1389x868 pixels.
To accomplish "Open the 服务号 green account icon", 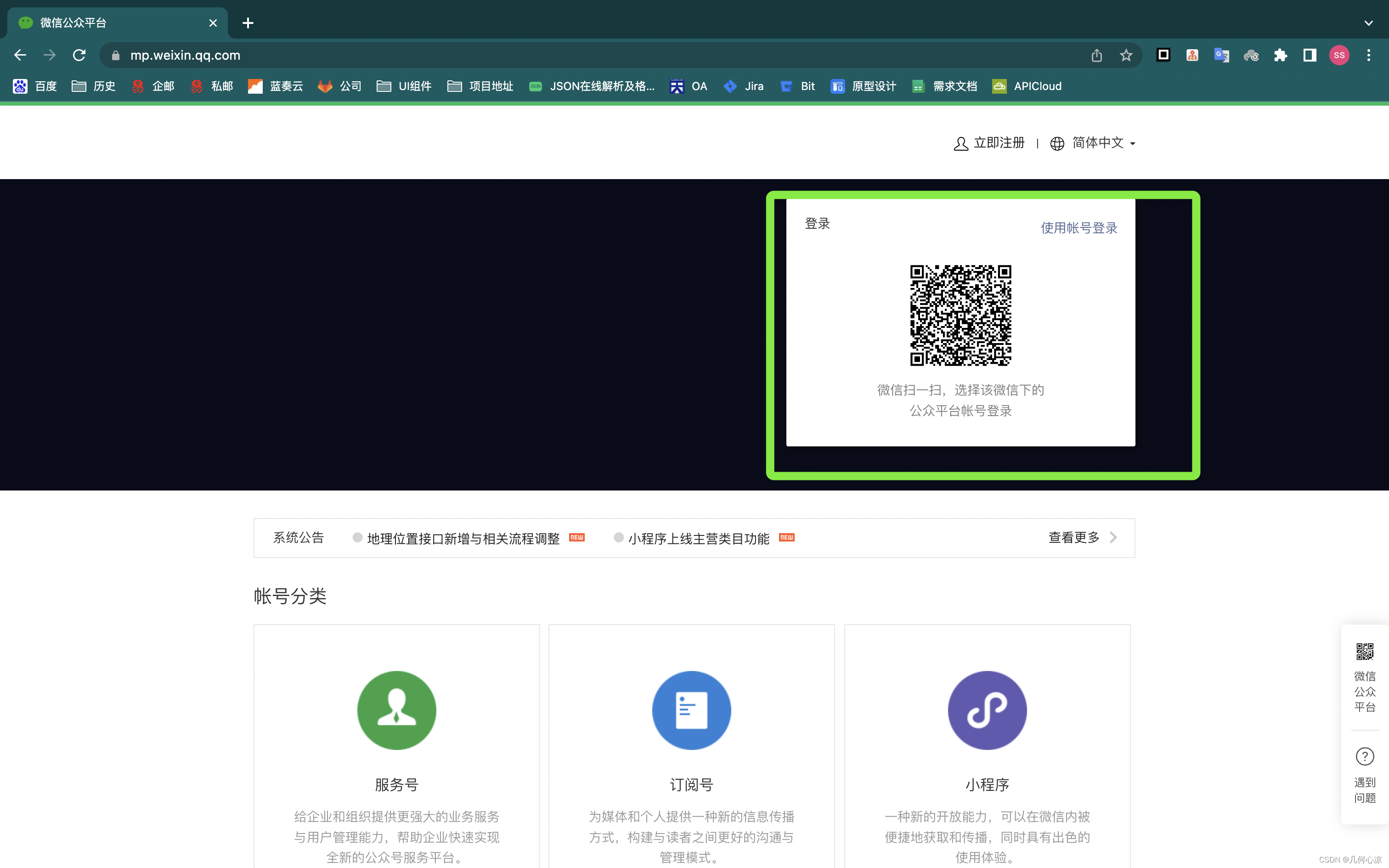I will tap(396, 710).
